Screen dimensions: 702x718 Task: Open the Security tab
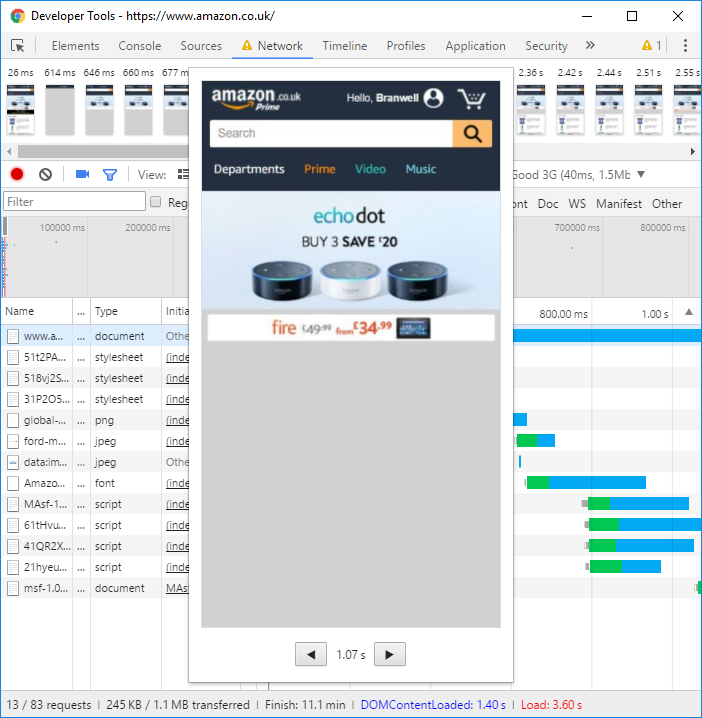pos(546,46)
